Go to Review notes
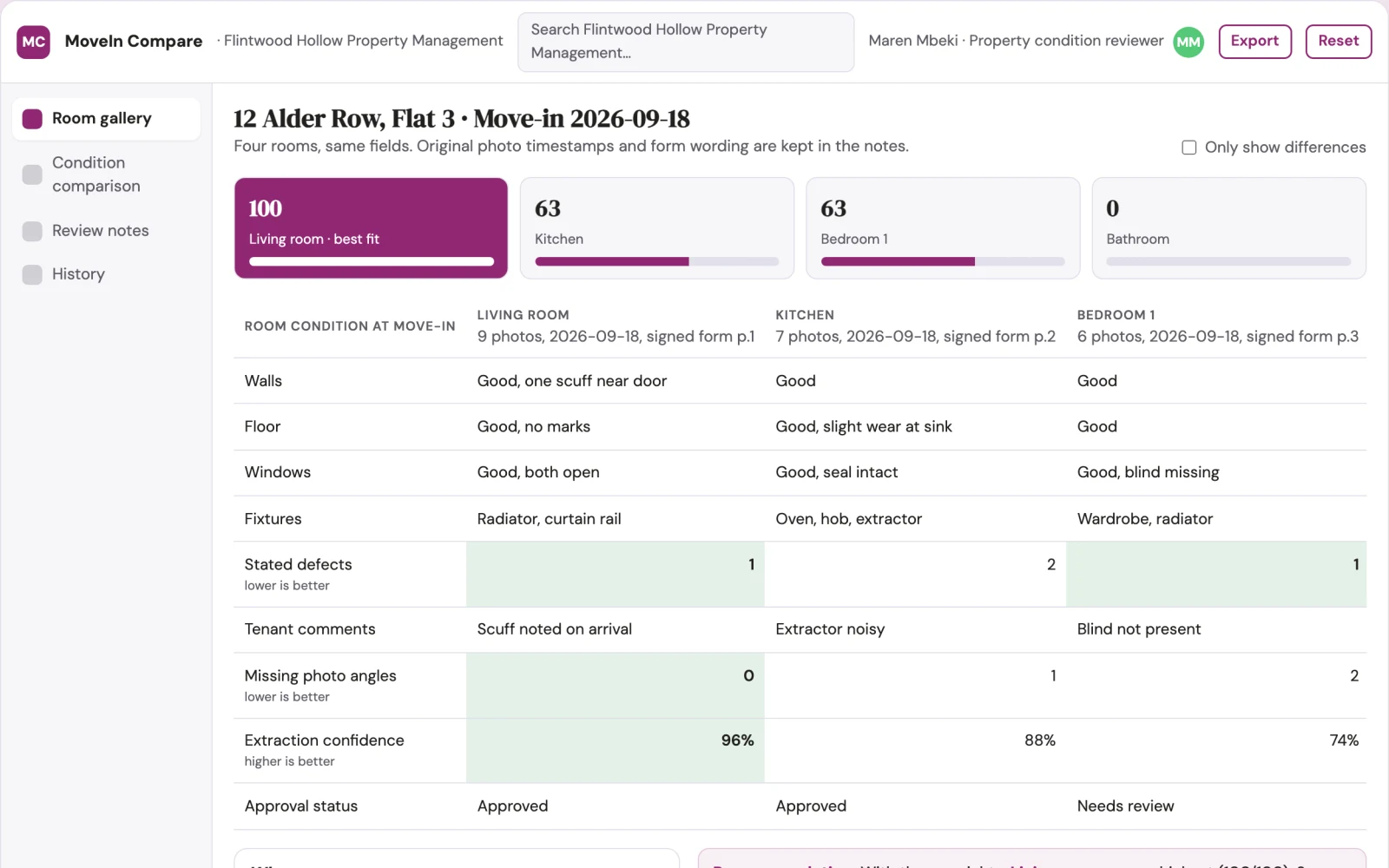1389x868 pixels. (x=106, y=231)
